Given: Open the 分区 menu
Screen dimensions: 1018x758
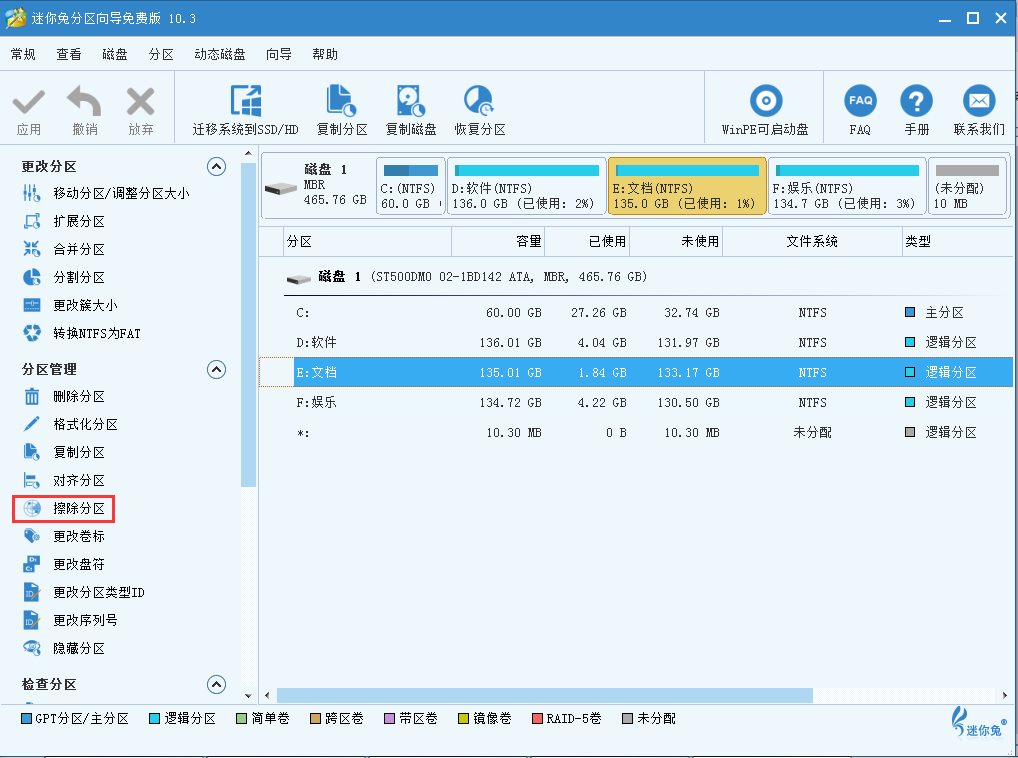Looking at the screenshot, I should tap(161, 55).
